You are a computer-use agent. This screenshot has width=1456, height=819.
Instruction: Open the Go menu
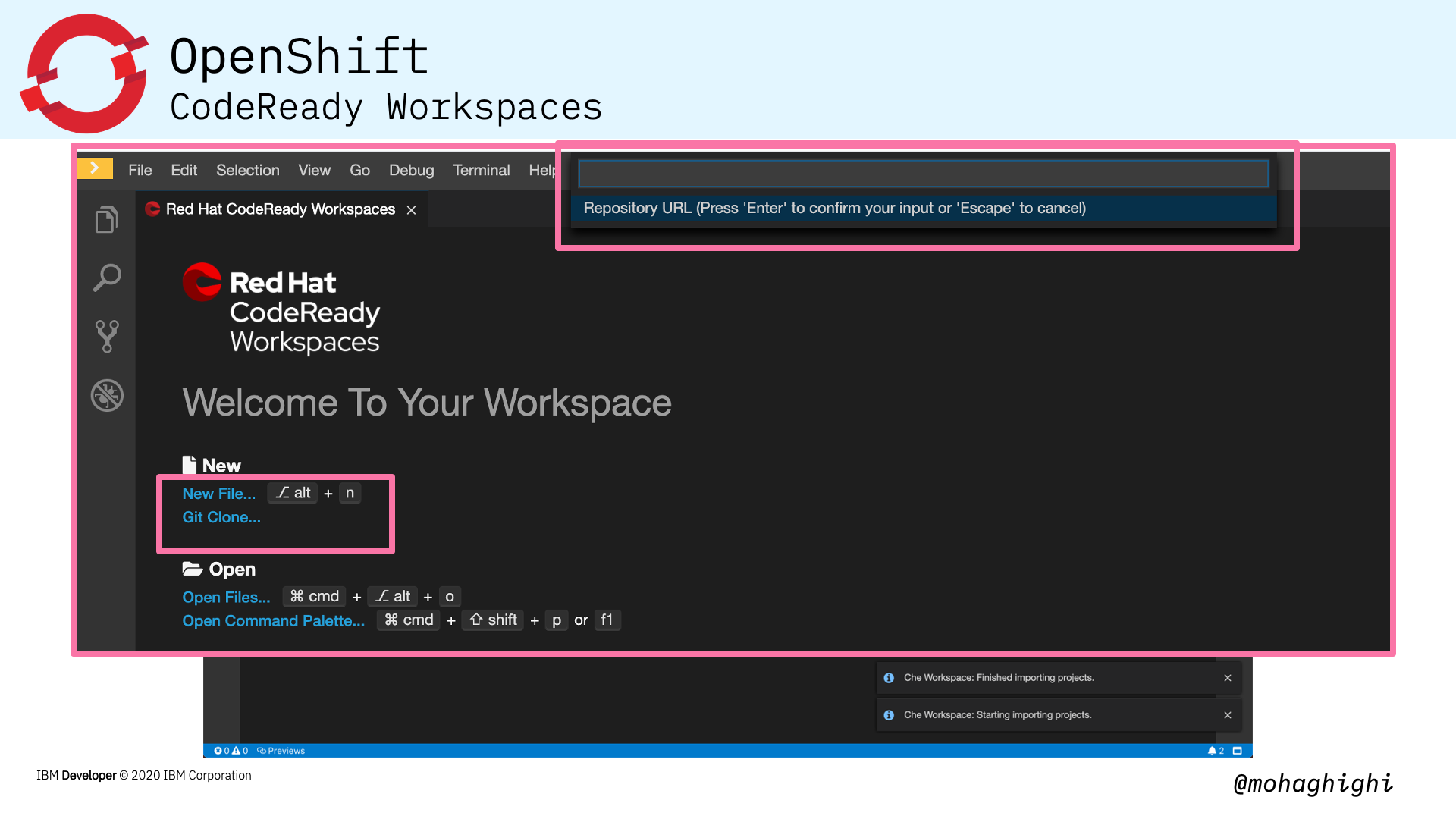(360, 171)
